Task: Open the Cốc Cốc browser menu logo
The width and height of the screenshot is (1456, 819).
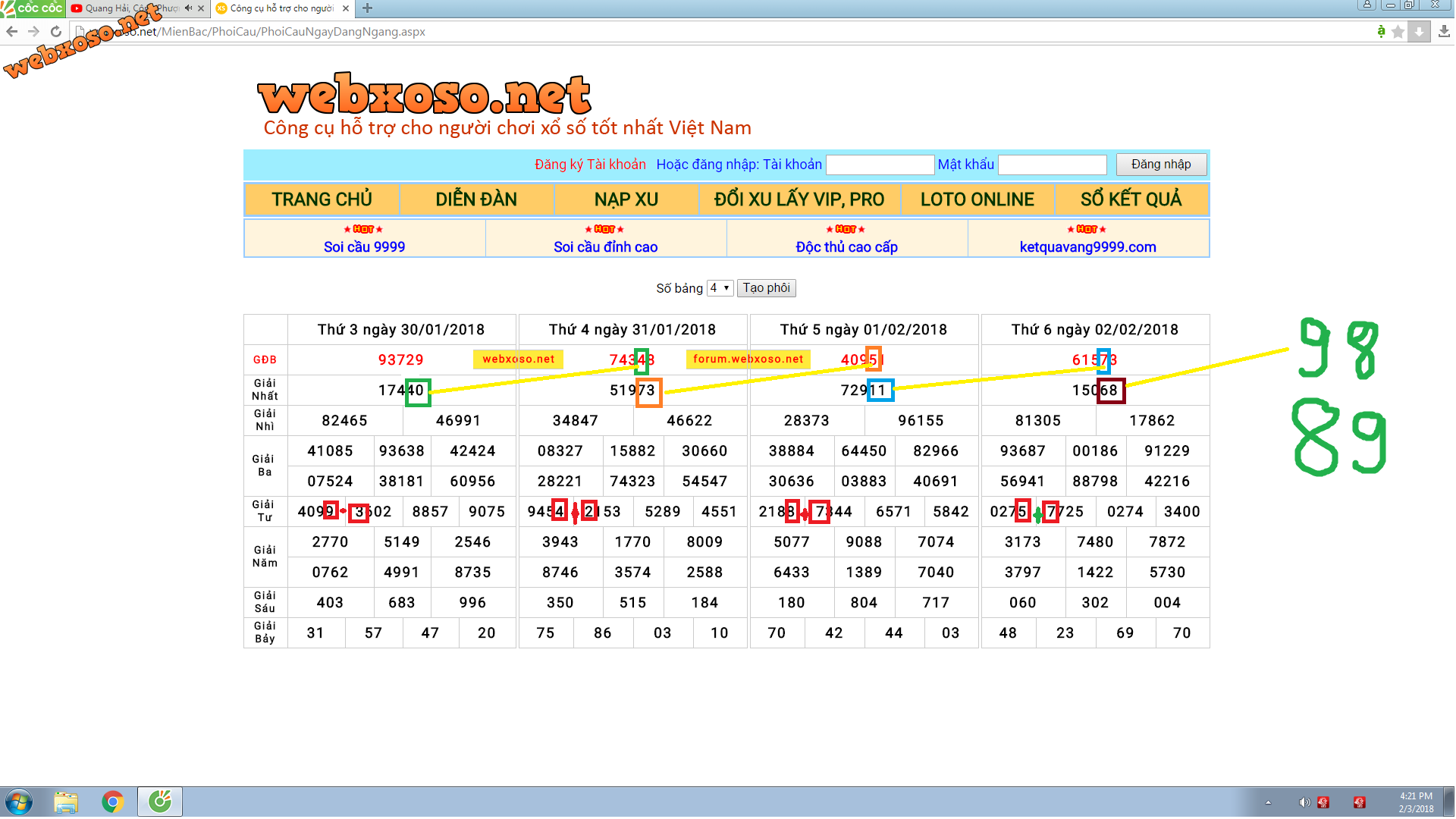Action: tap(33, 8)
